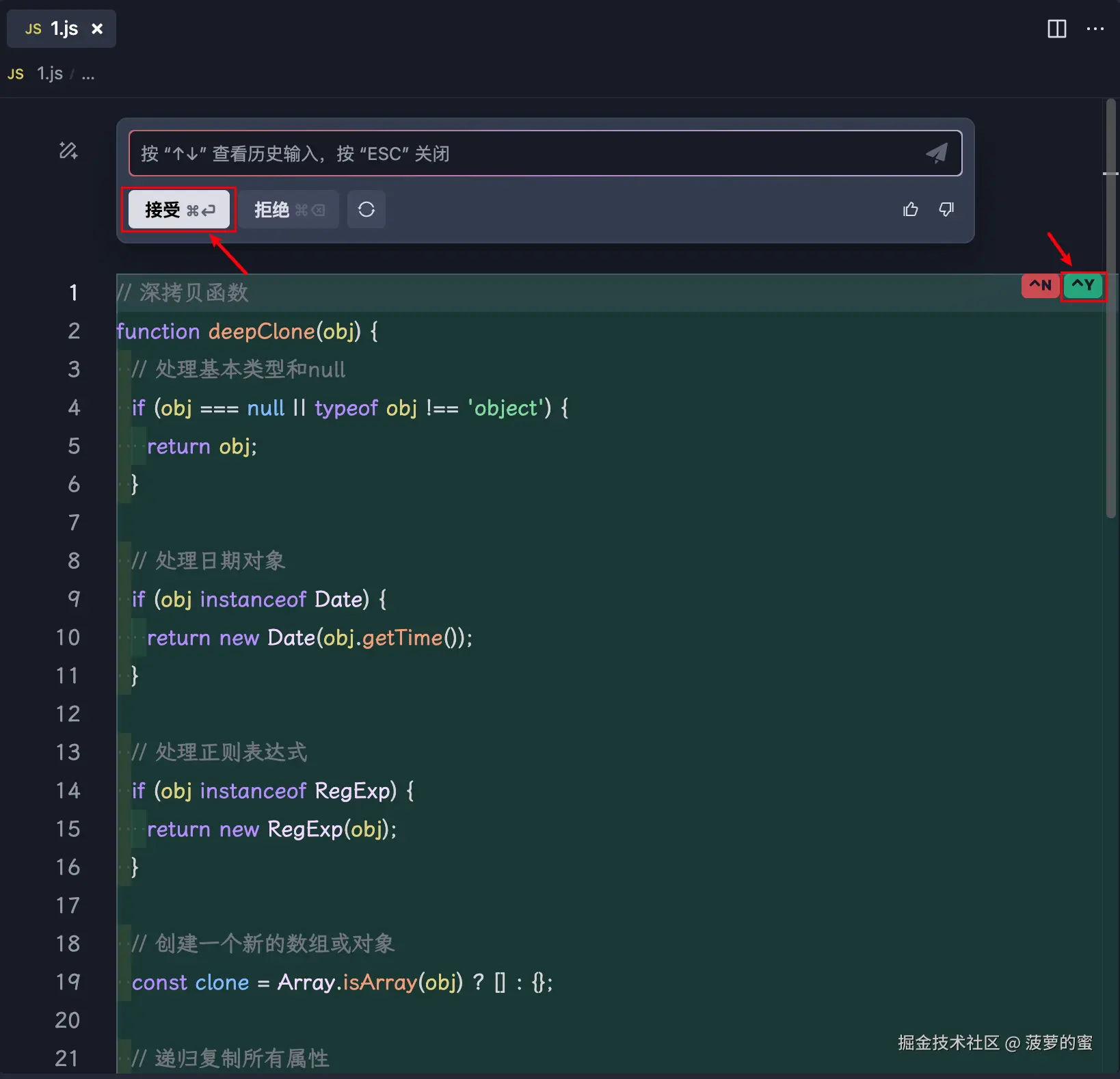Click the getTime method call
The width and height of the screenshot is (1120, 1079).
point(403,638)
